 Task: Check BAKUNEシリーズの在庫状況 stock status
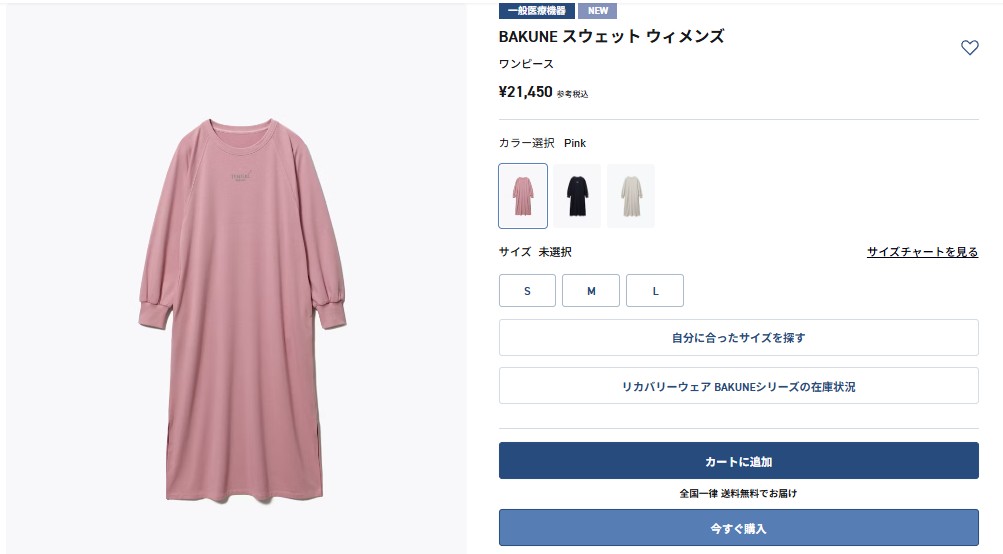(x=738, y=386)
